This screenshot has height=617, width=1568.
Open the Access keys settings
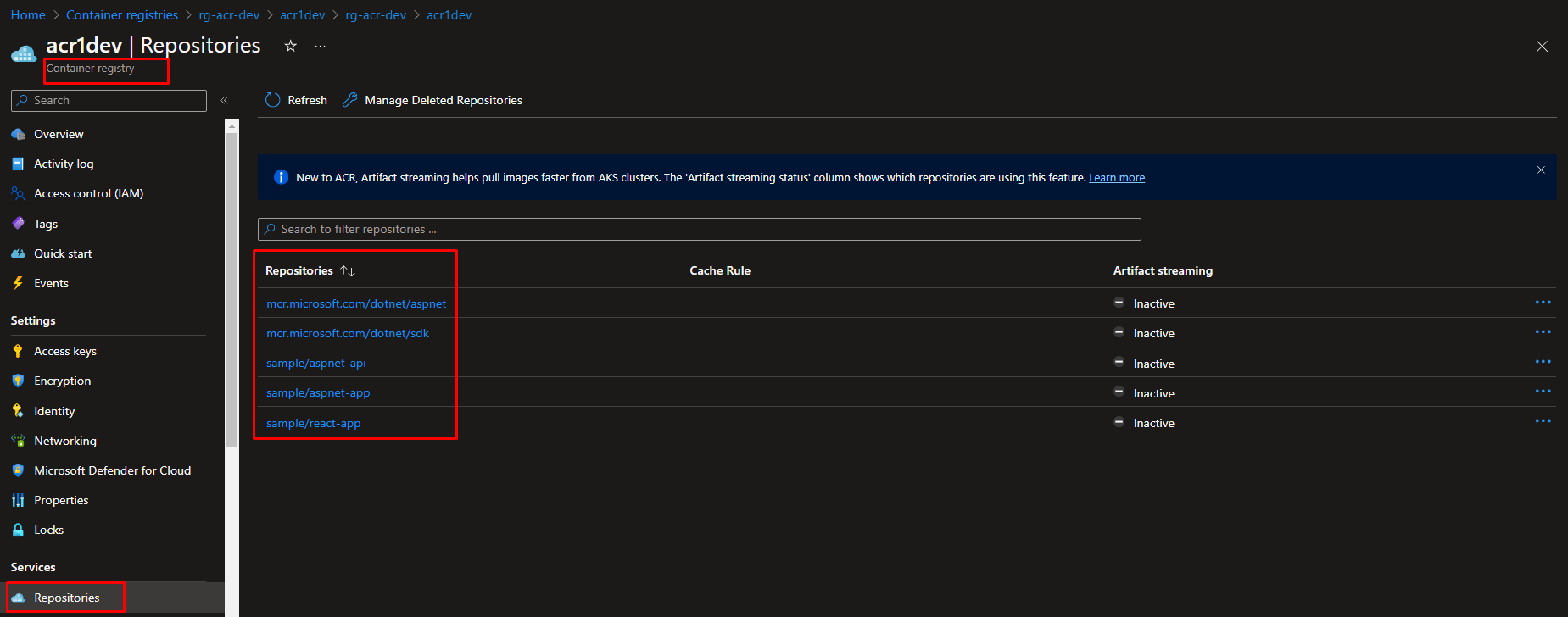pyautogui.click(x=65, y=351)
